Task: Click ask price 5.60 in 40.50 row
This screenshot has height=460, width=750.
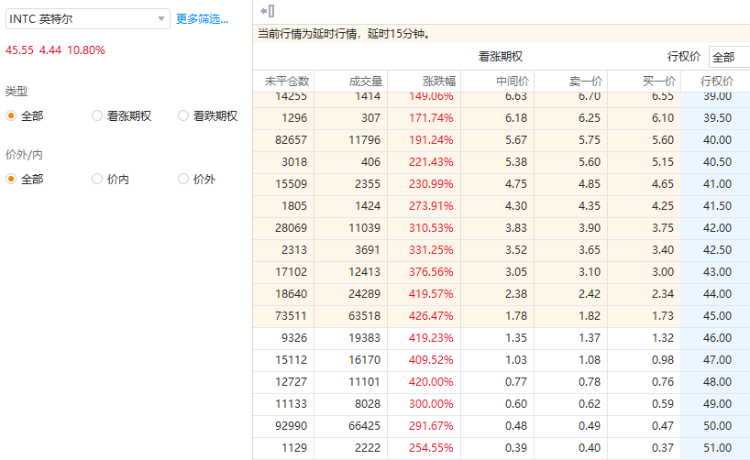Action: pos(589,162)
